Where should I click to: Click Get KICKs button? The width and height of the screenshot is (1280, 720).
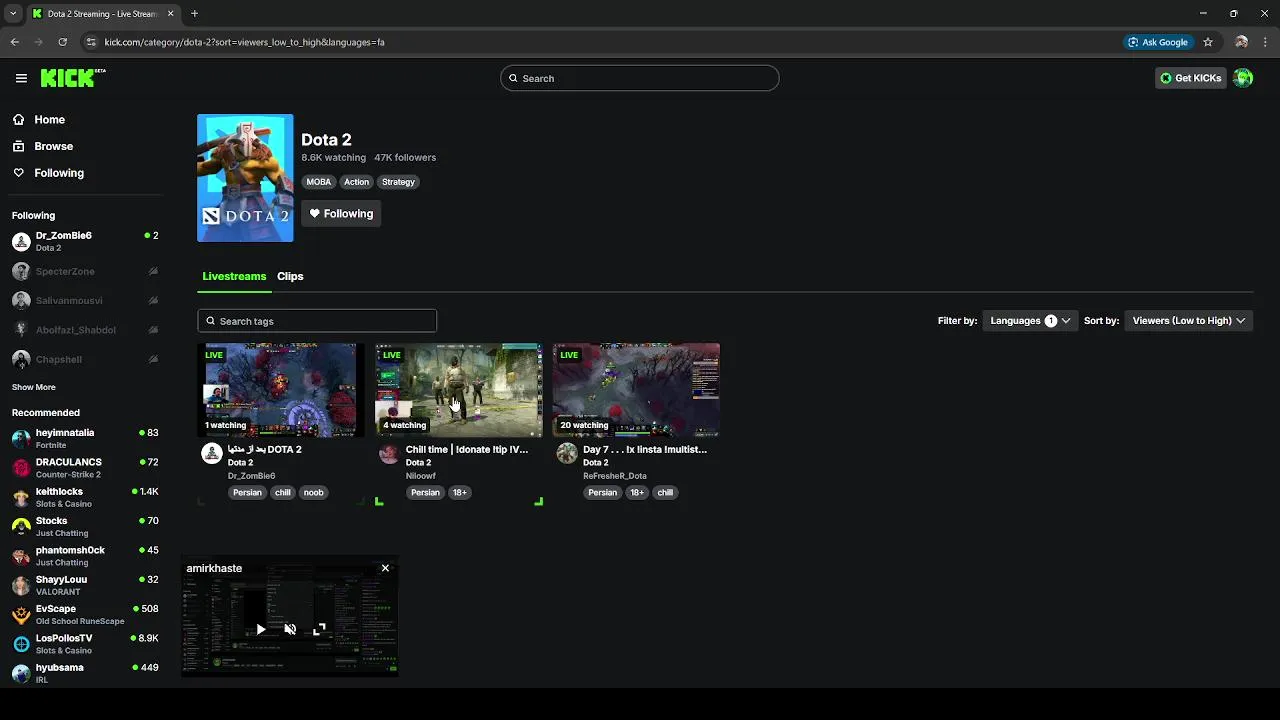pos(1190,78)
